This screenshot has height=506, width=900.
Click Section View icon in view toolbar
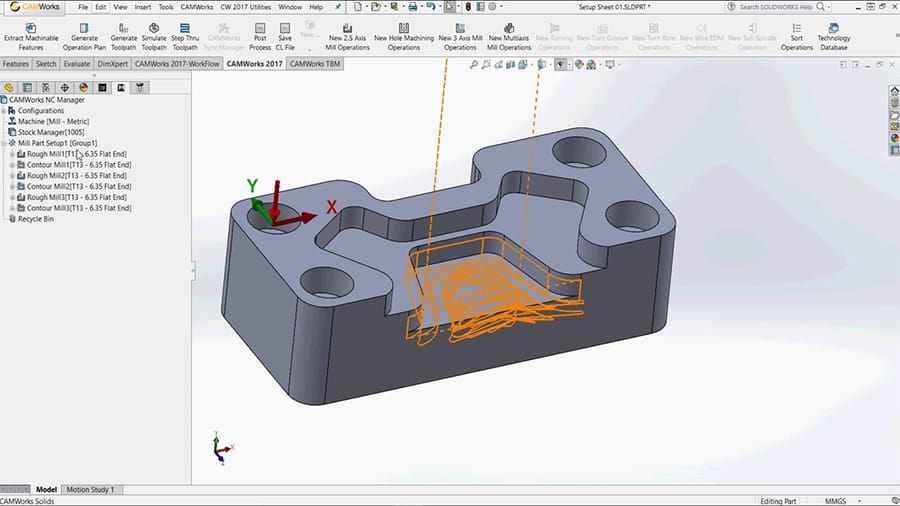(x=511, y=65)
